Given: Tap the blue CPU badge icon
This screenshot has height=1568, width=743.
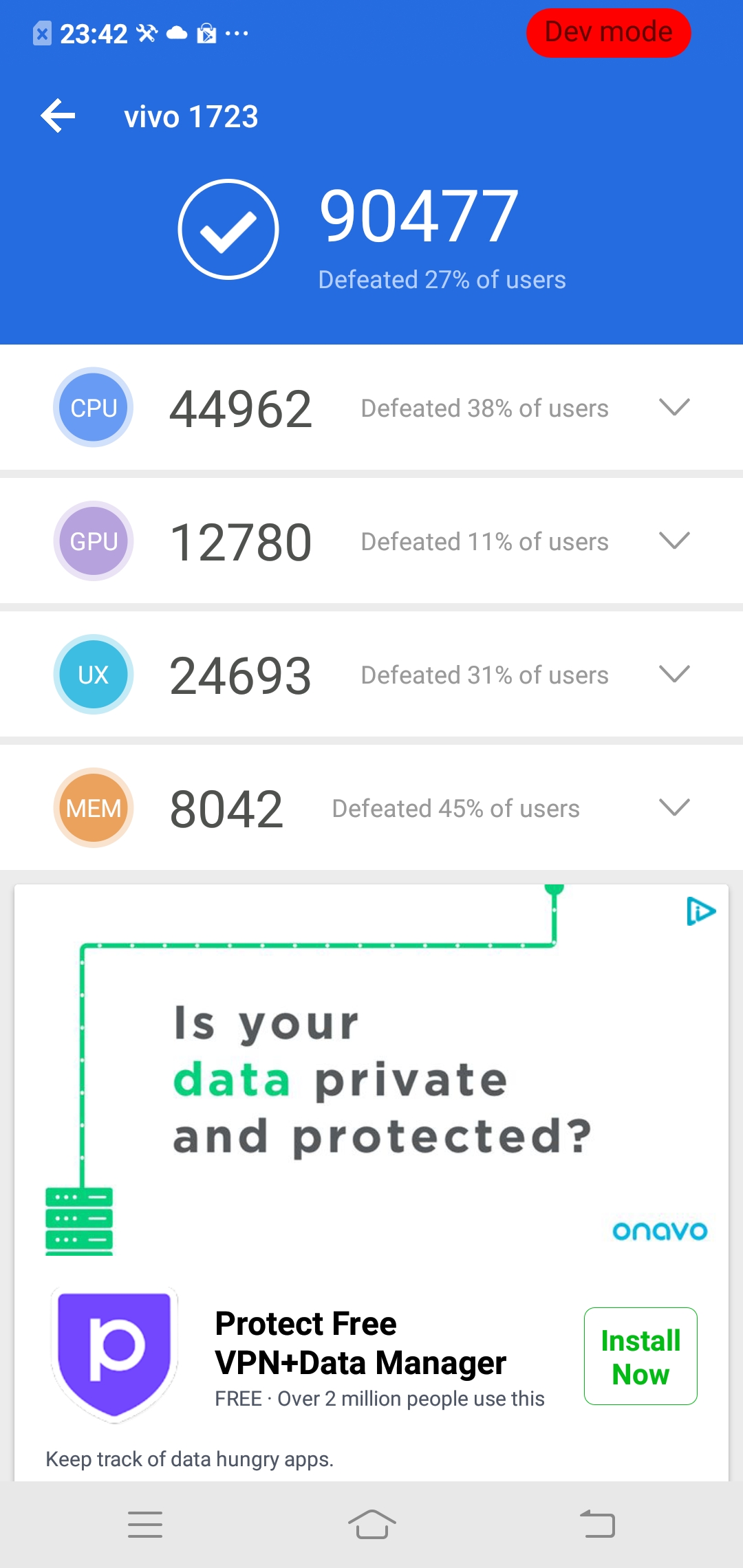Looking at the screenshot, I should click(94, 407).
